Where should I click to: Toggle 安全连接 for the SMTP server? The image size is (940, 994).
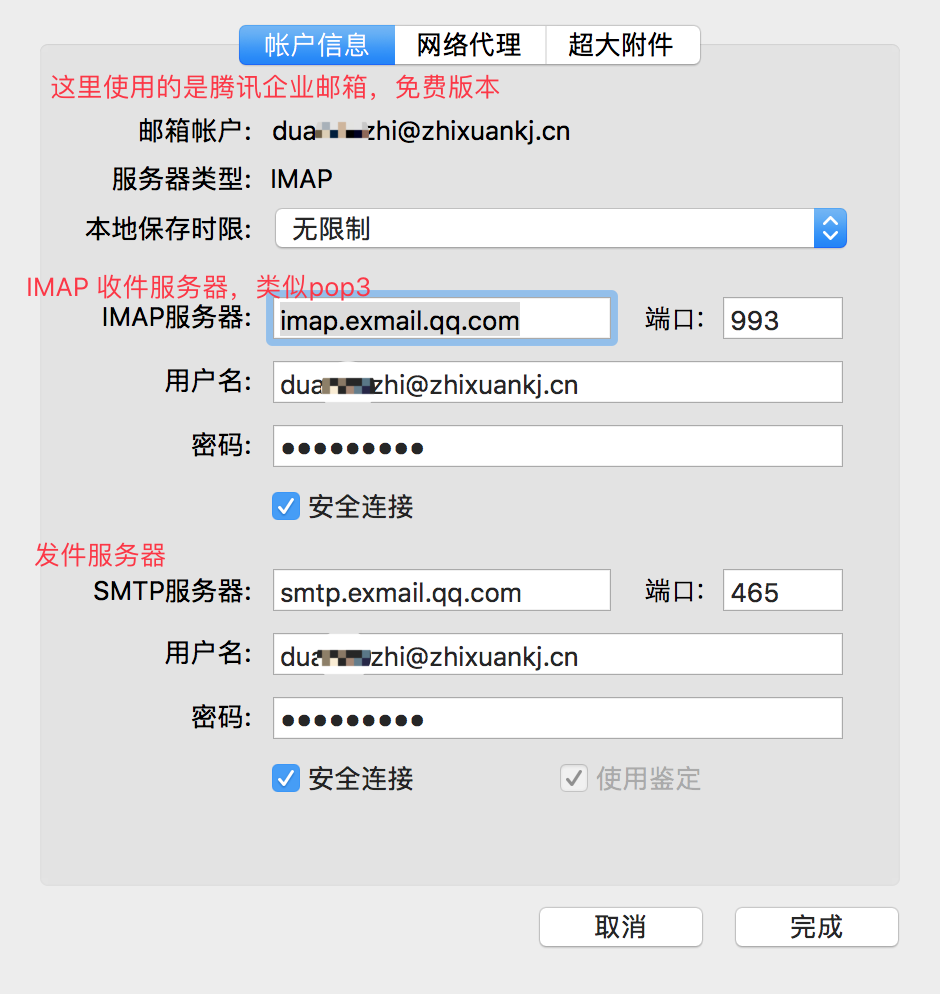pyautogui.click(x=286, y=779)
